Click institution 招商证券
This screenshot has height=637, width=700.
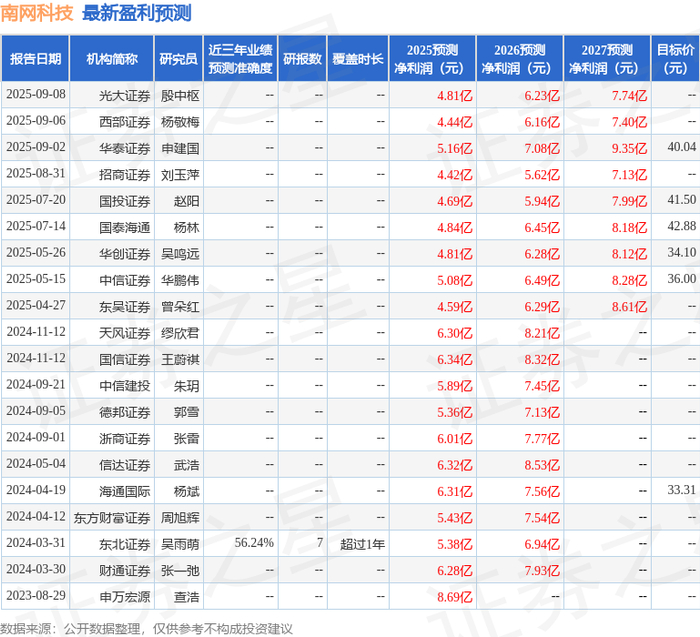tap(125, 175)
